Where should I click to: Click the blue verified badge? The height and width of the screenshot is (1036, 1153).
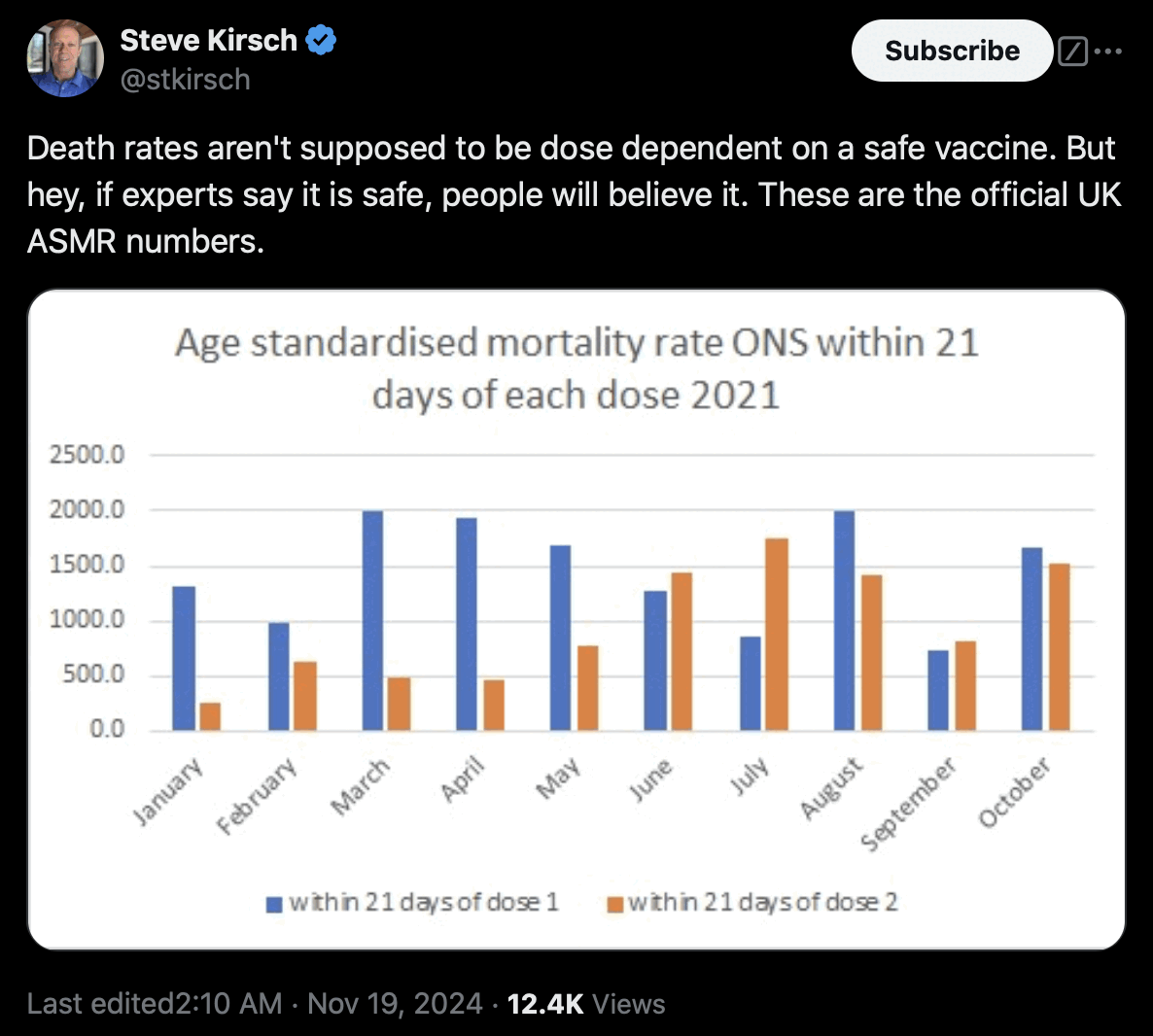click(x=322, y=41)
